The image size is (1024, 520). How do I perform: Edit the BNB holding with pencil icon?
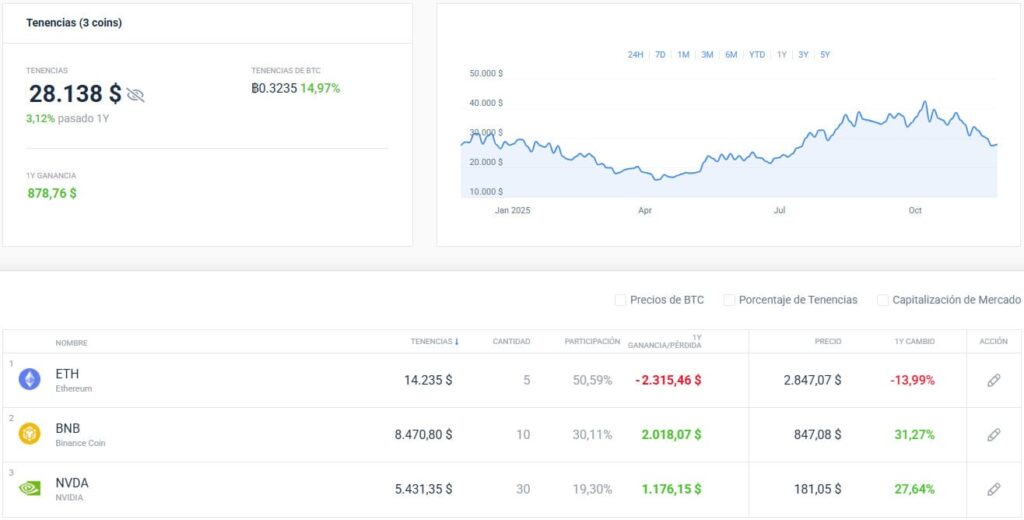point(993,434)
